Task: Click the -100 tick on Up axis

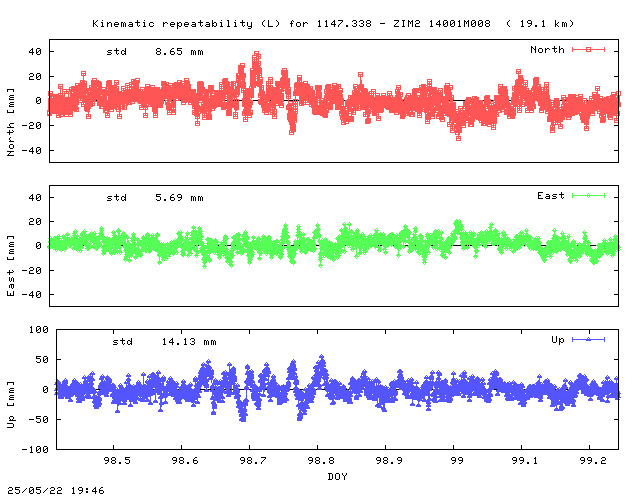Action: coord(35,449)
